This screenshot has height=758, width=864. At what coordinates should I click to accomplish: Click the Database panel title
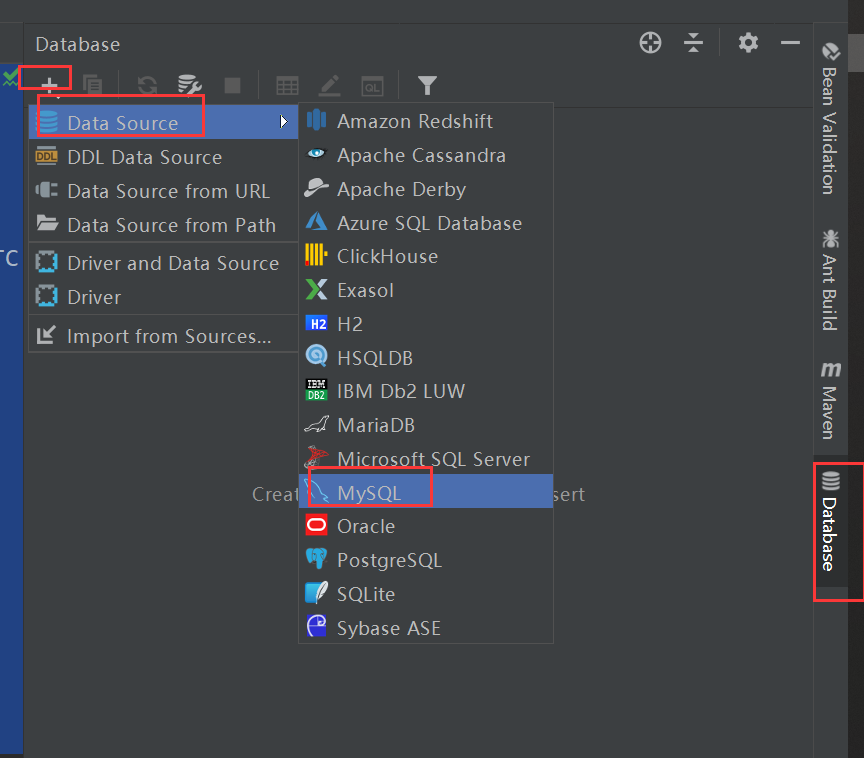[x=78, y=44]
